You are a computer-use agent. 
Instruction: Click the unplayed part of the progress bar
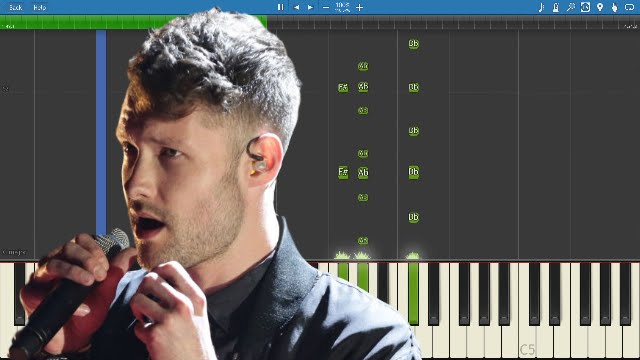tap(453, 22)
